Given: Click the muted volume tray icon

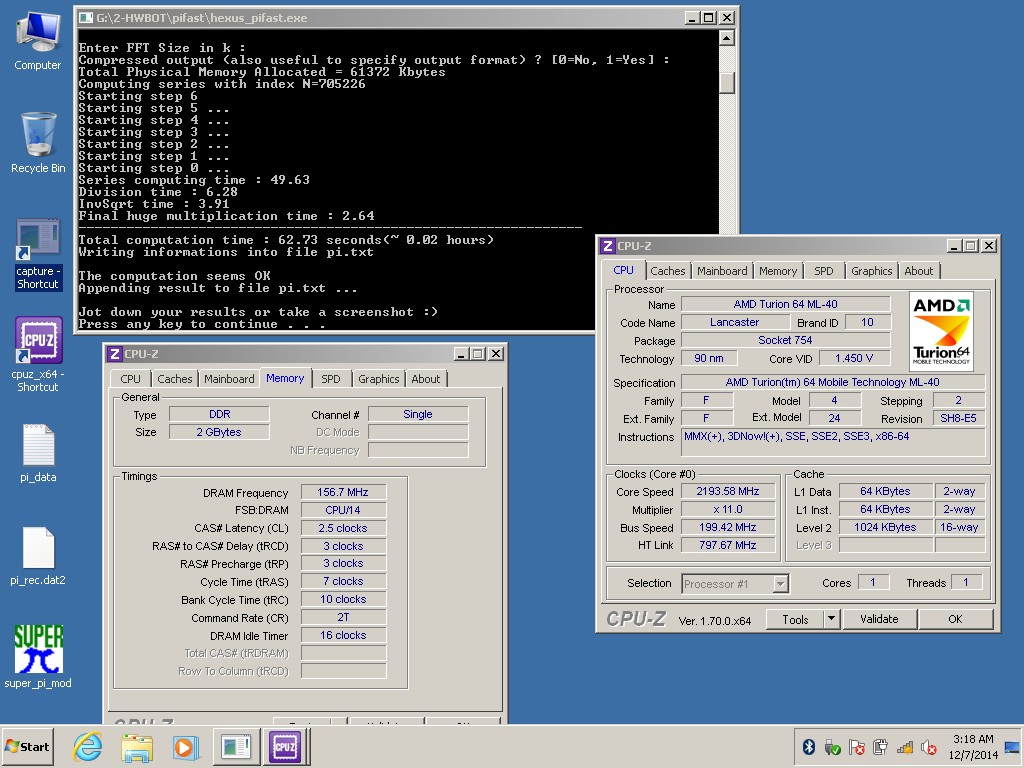Looking at the screenshot, I should 929,747.
